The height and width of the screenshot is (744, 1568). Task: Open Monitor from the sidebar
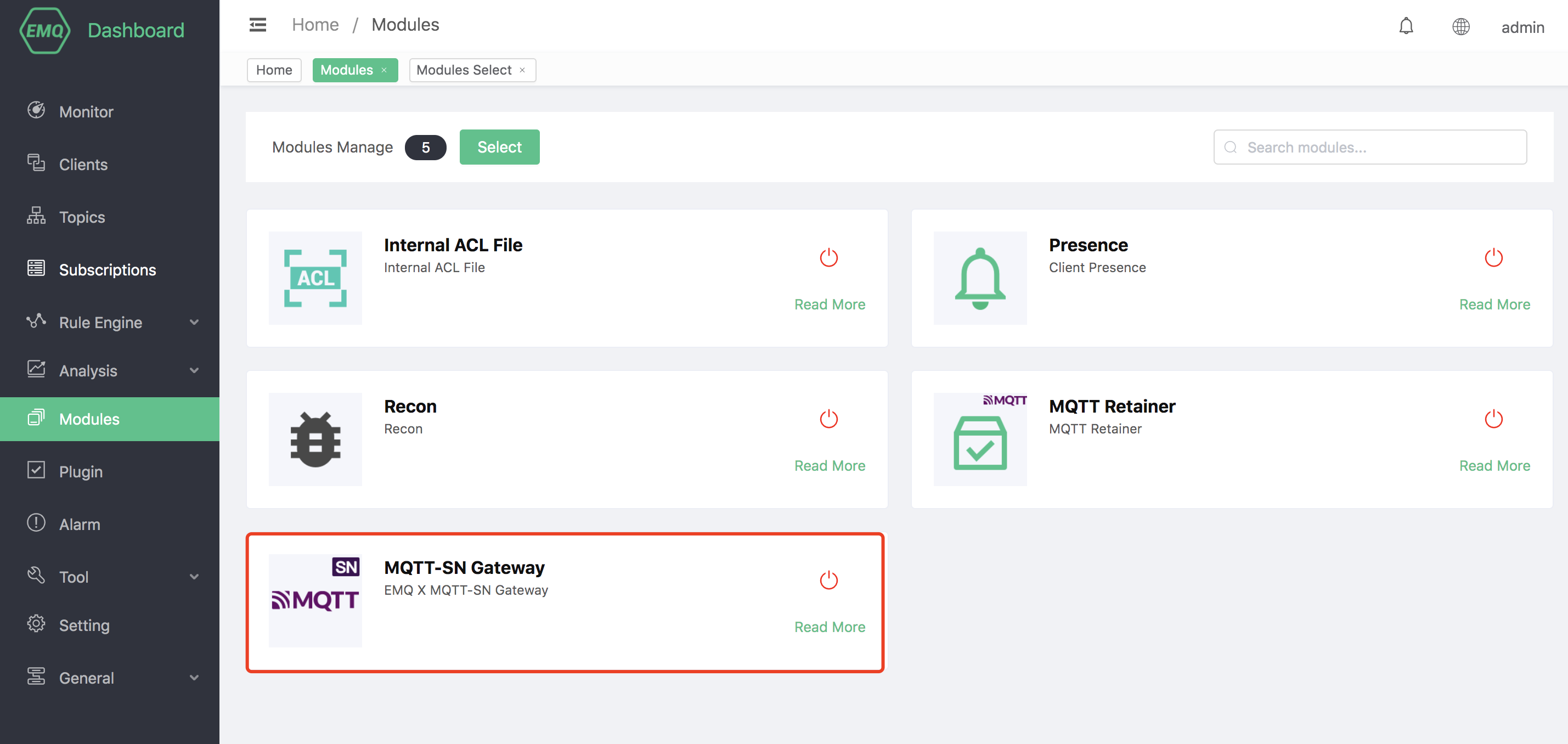click(x=110, y=111)
